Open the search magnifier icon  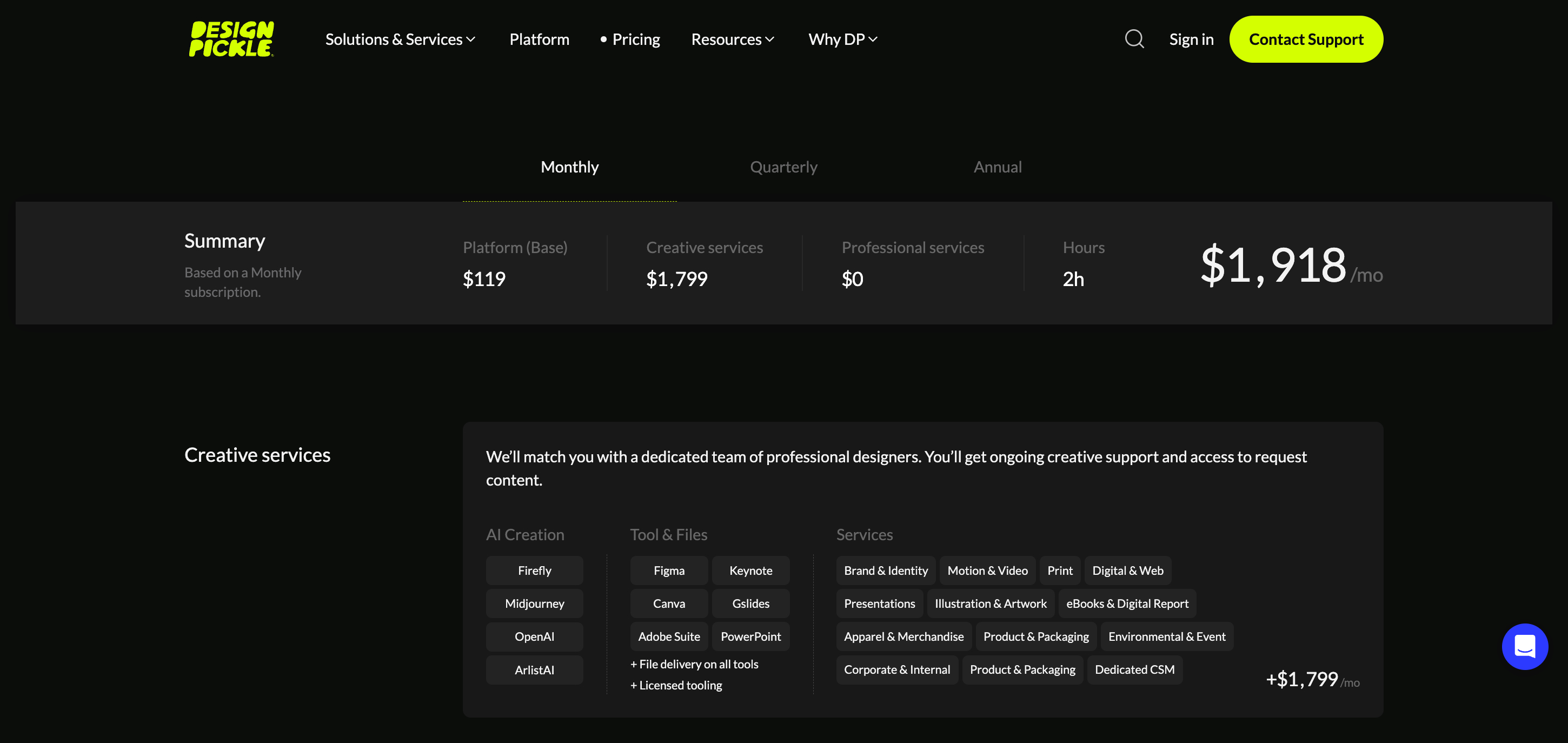1134,39
